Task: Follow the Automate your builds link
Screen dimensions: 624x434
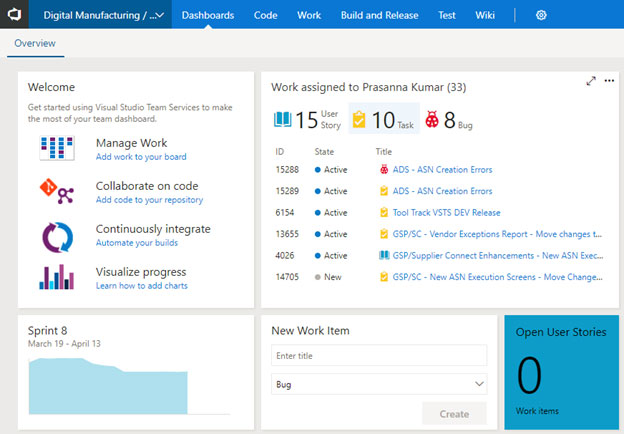Action: [136, 243]
